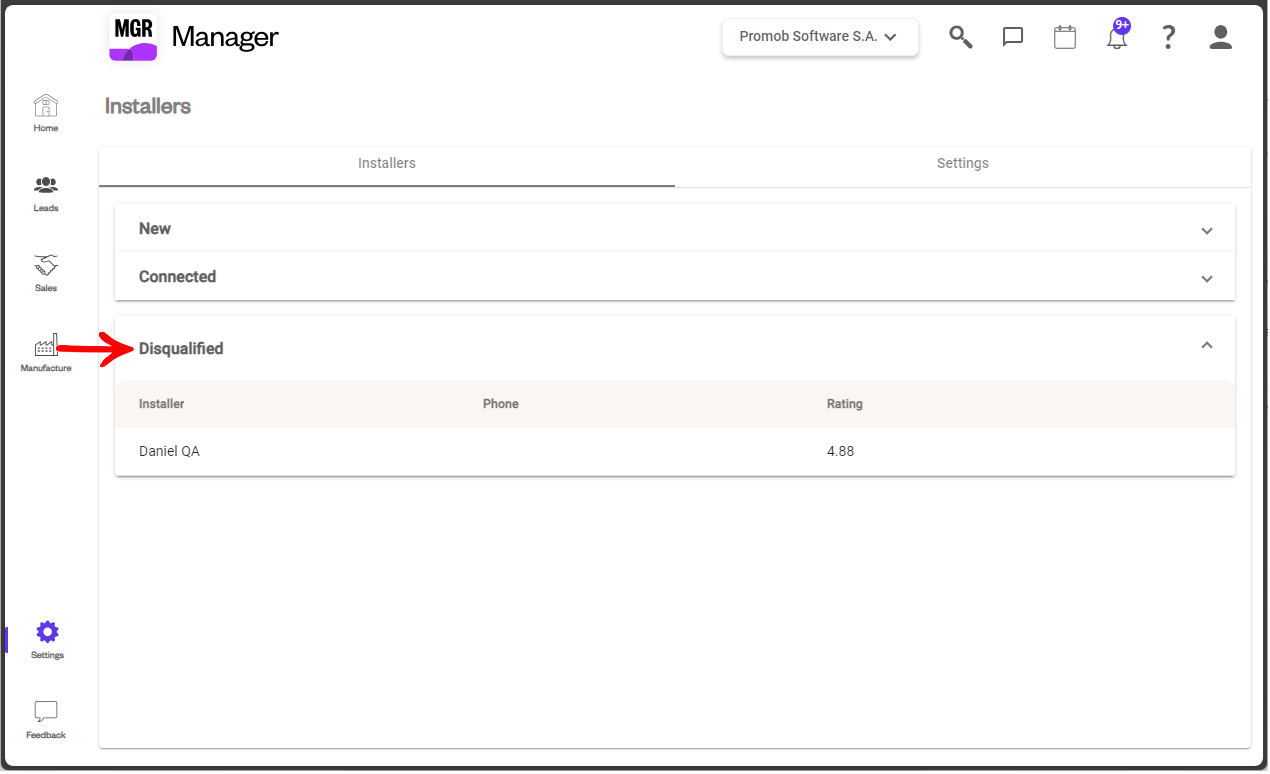The height and width of the screenshot is (774, 1270).
Task: Switch to the Settings tab
Action: 963,163
